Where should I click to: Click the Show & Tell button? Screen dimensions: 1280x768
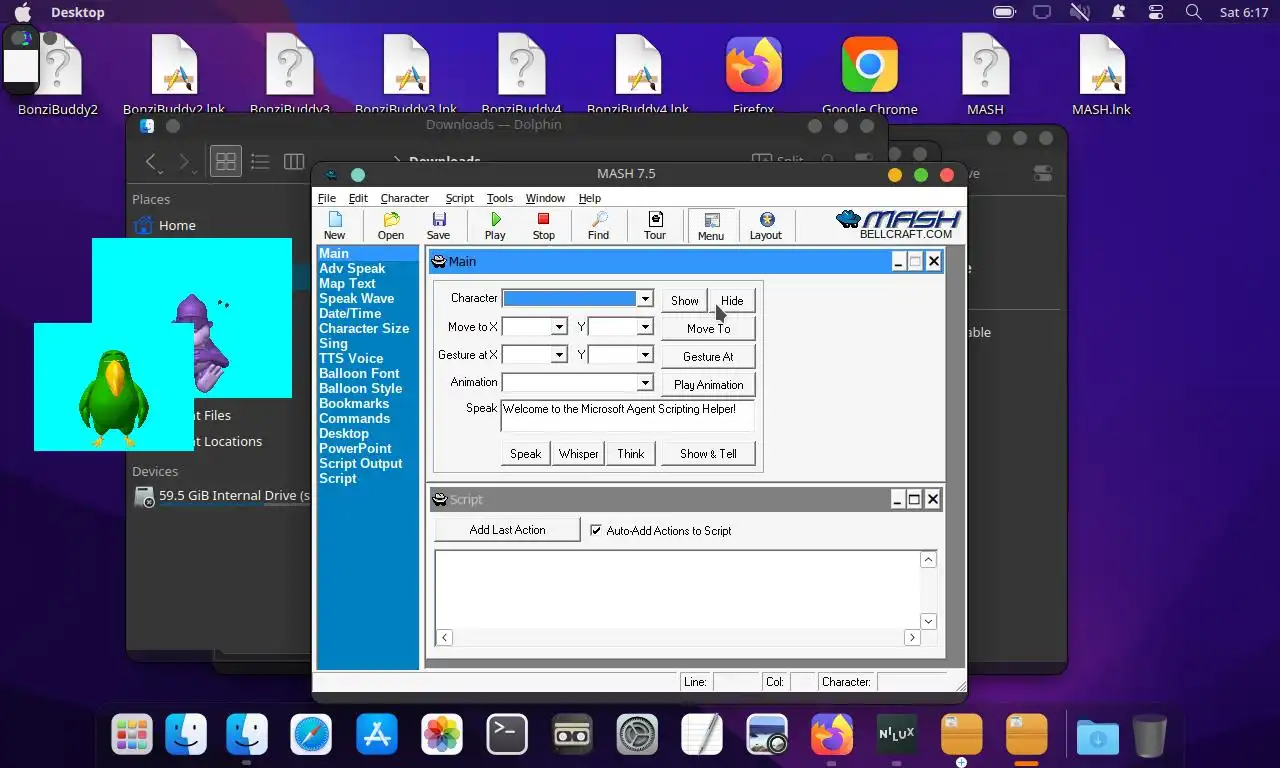708,453
